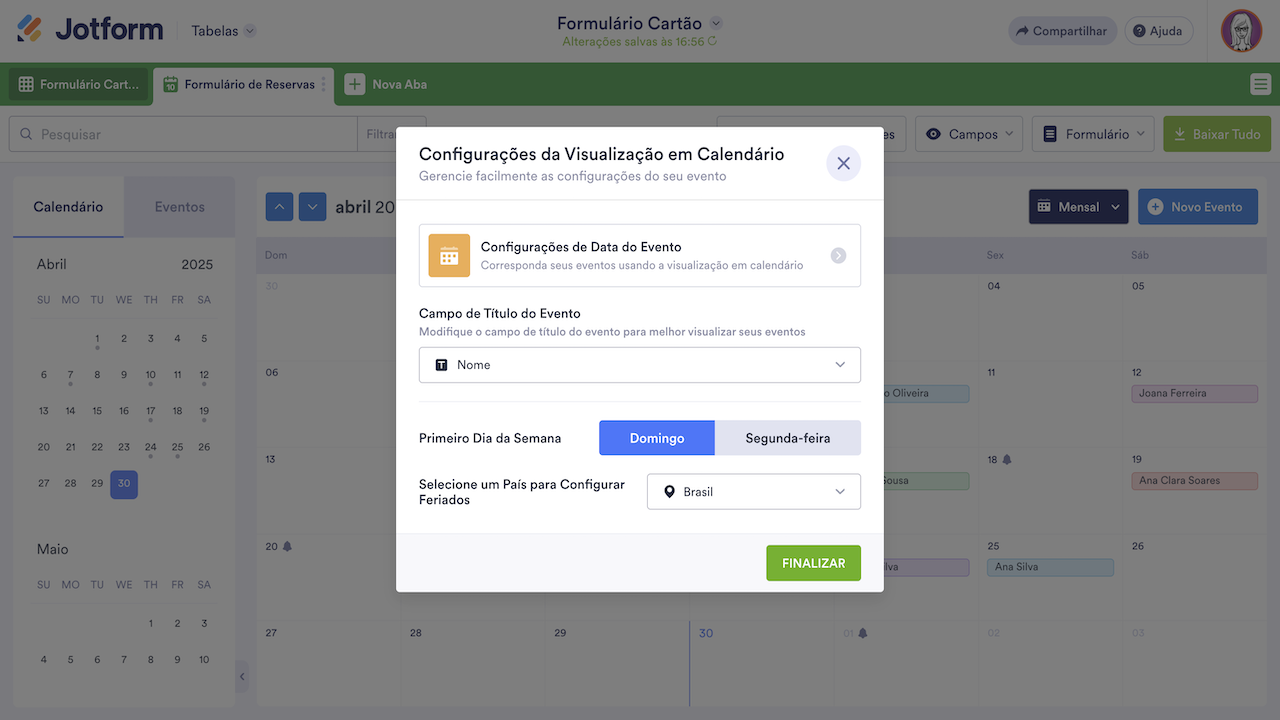Viewport: 1280px width, 720px height.
Task: Open the Campos visibility dropdown
Action: (968, 134)
